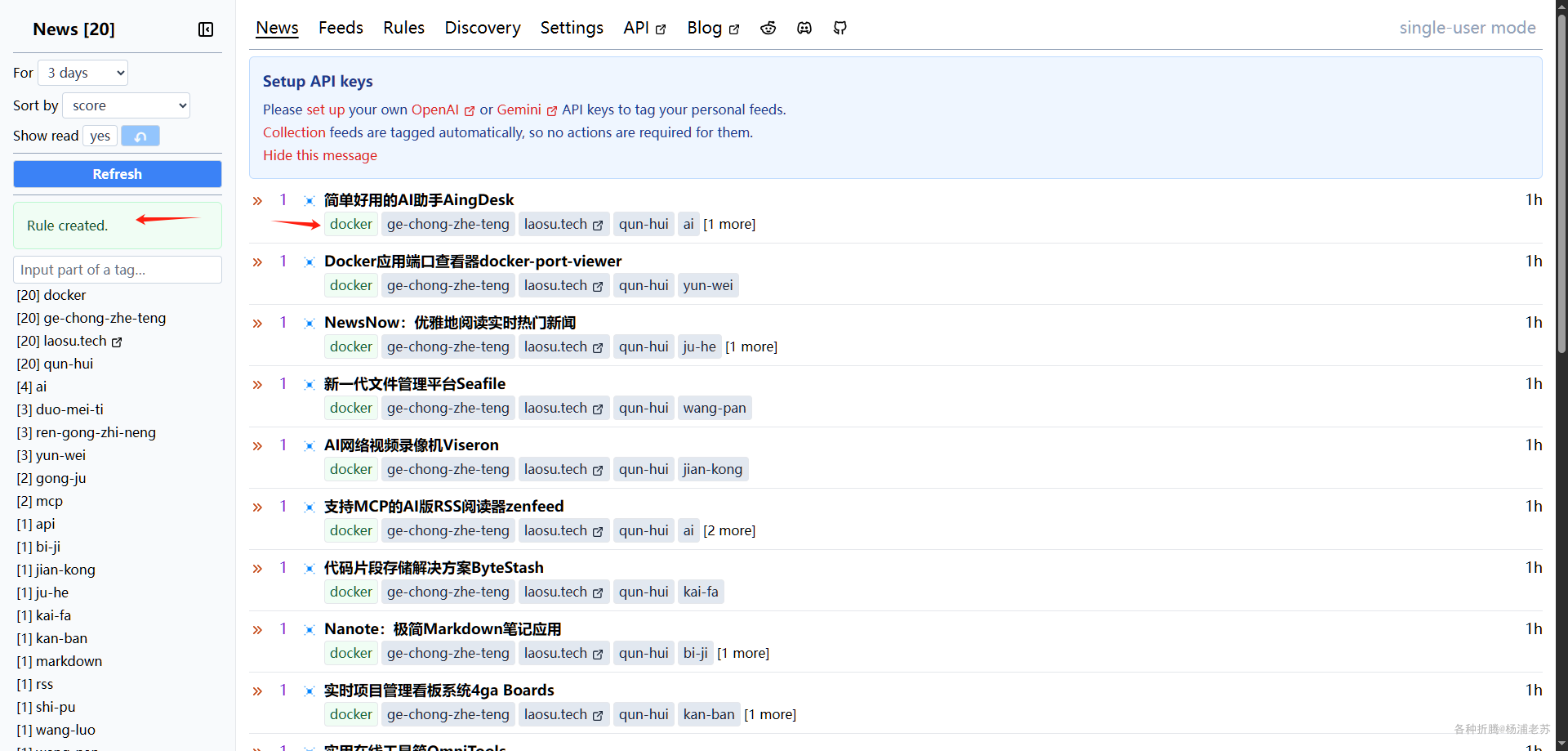Filter by '[1] rss' sidebar tag
1568x751 pixels.
click(x=35, y=684)
